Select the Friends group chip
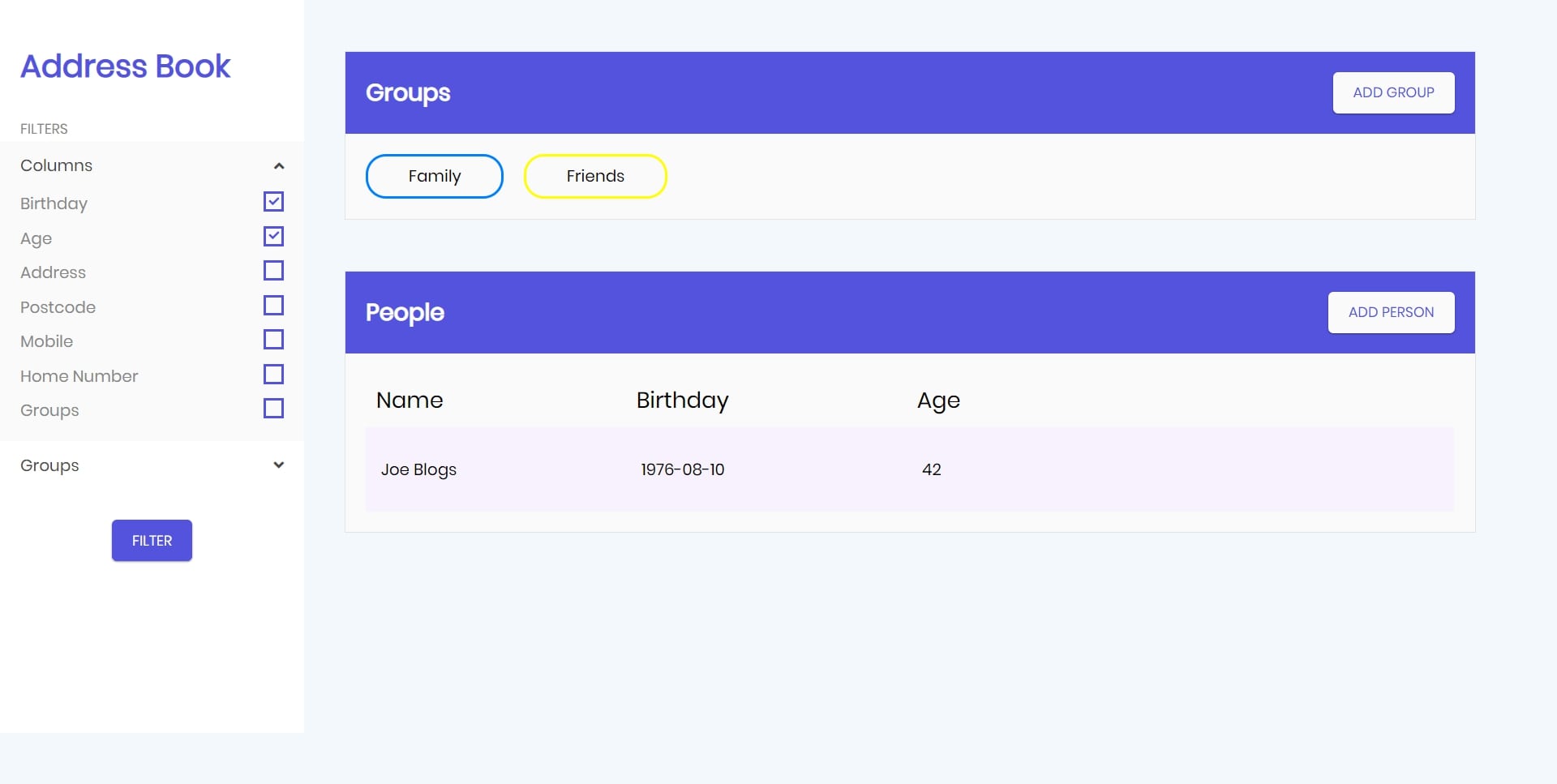1557x784 pixels. [x=594, y=177]
